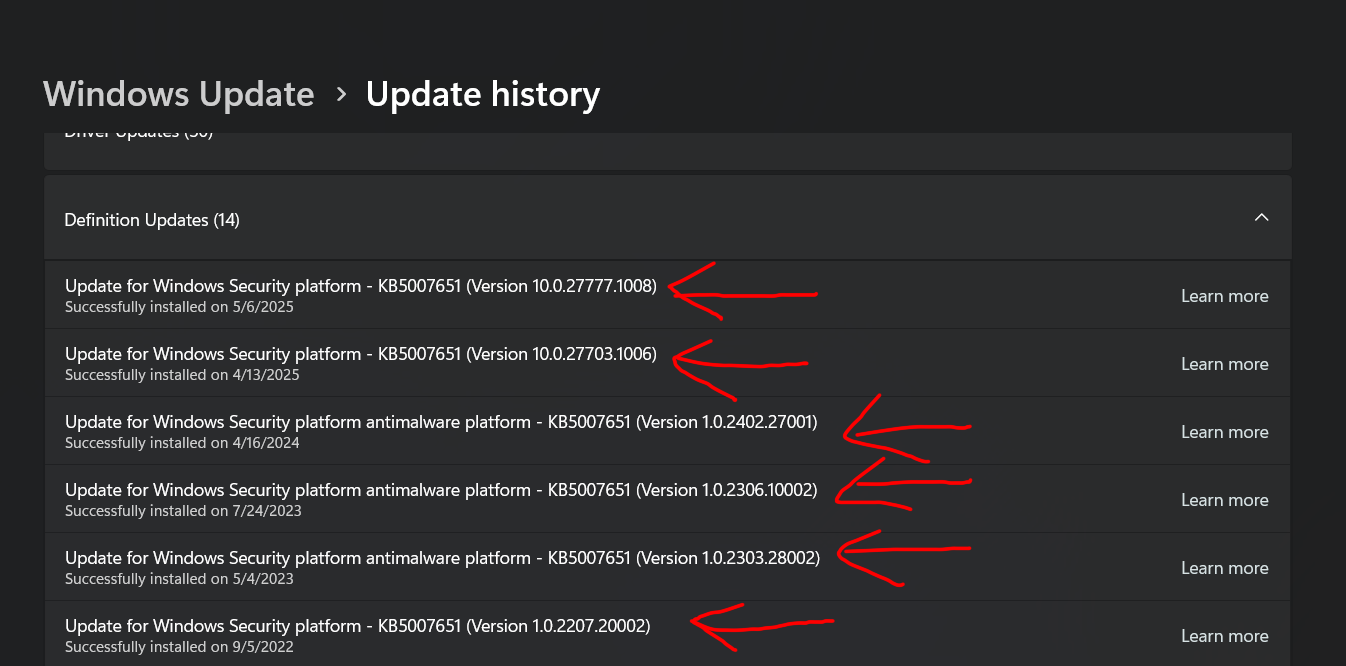
Task: Go back to Windows Update breadcrumb
Action: tap(178, 94)
